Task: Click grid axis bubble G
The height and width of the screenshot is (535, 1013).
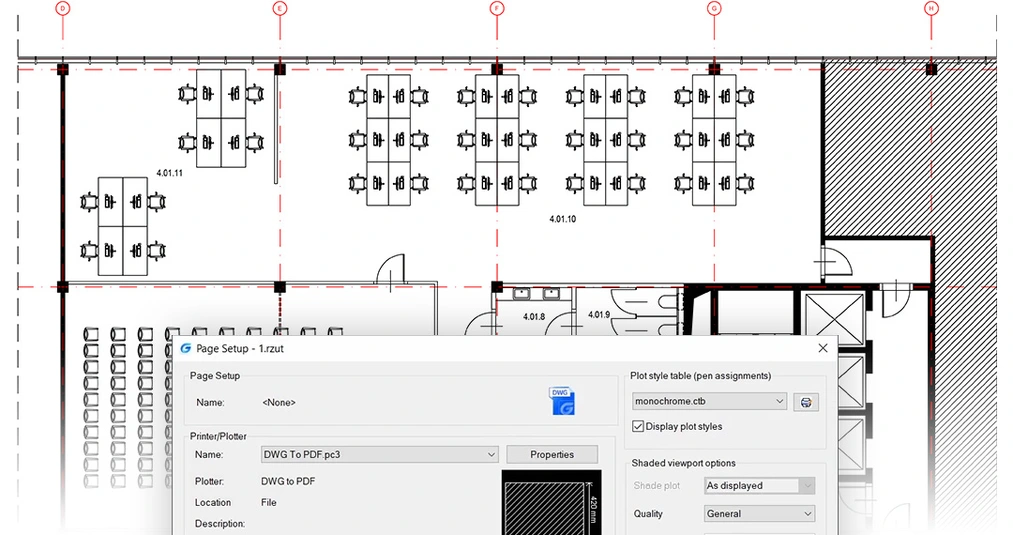Action: pos(714,8)
